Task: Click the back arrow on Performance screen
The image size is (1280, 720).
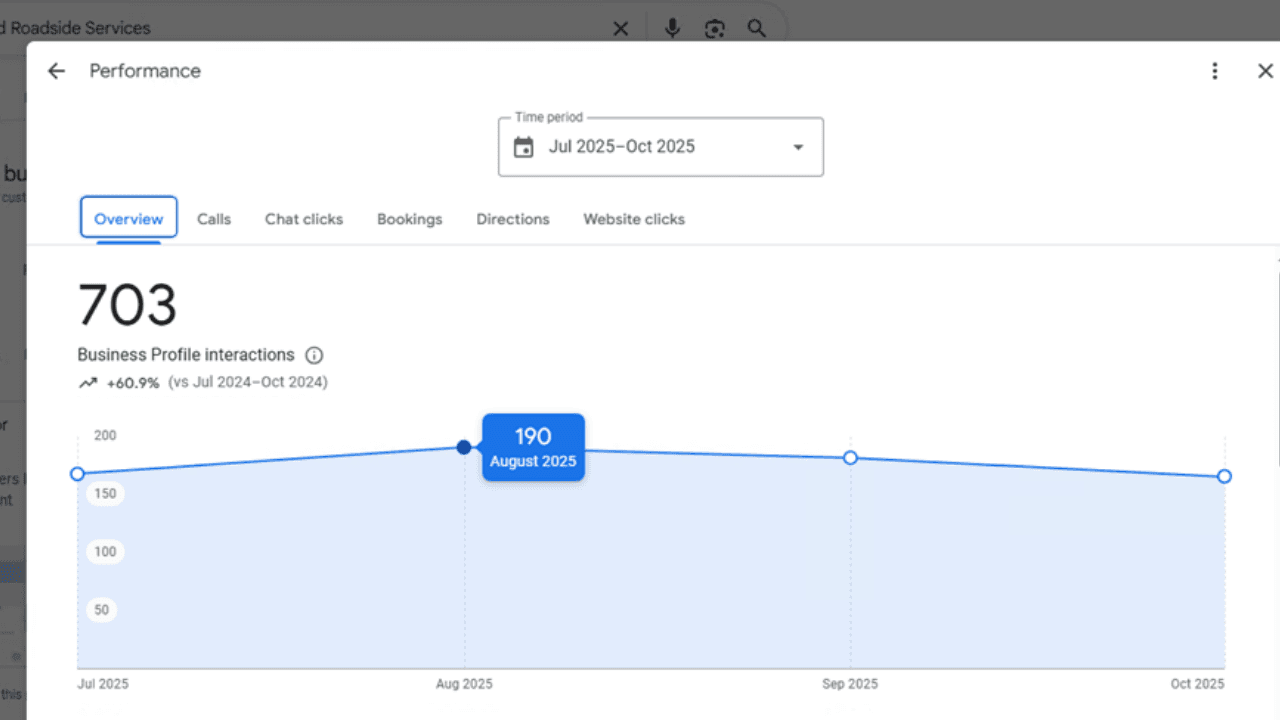Action: [56, 70]
